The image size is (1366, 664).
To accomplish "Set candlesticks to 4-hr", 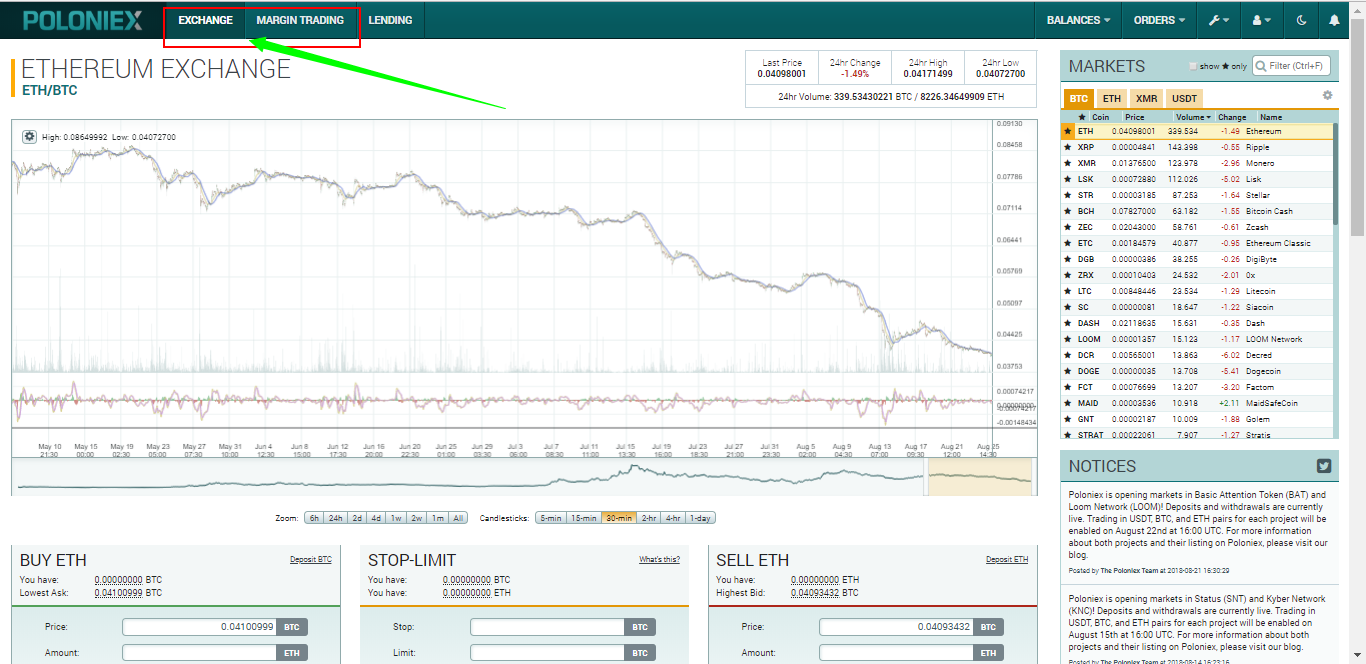I will [x=673, y=518].
